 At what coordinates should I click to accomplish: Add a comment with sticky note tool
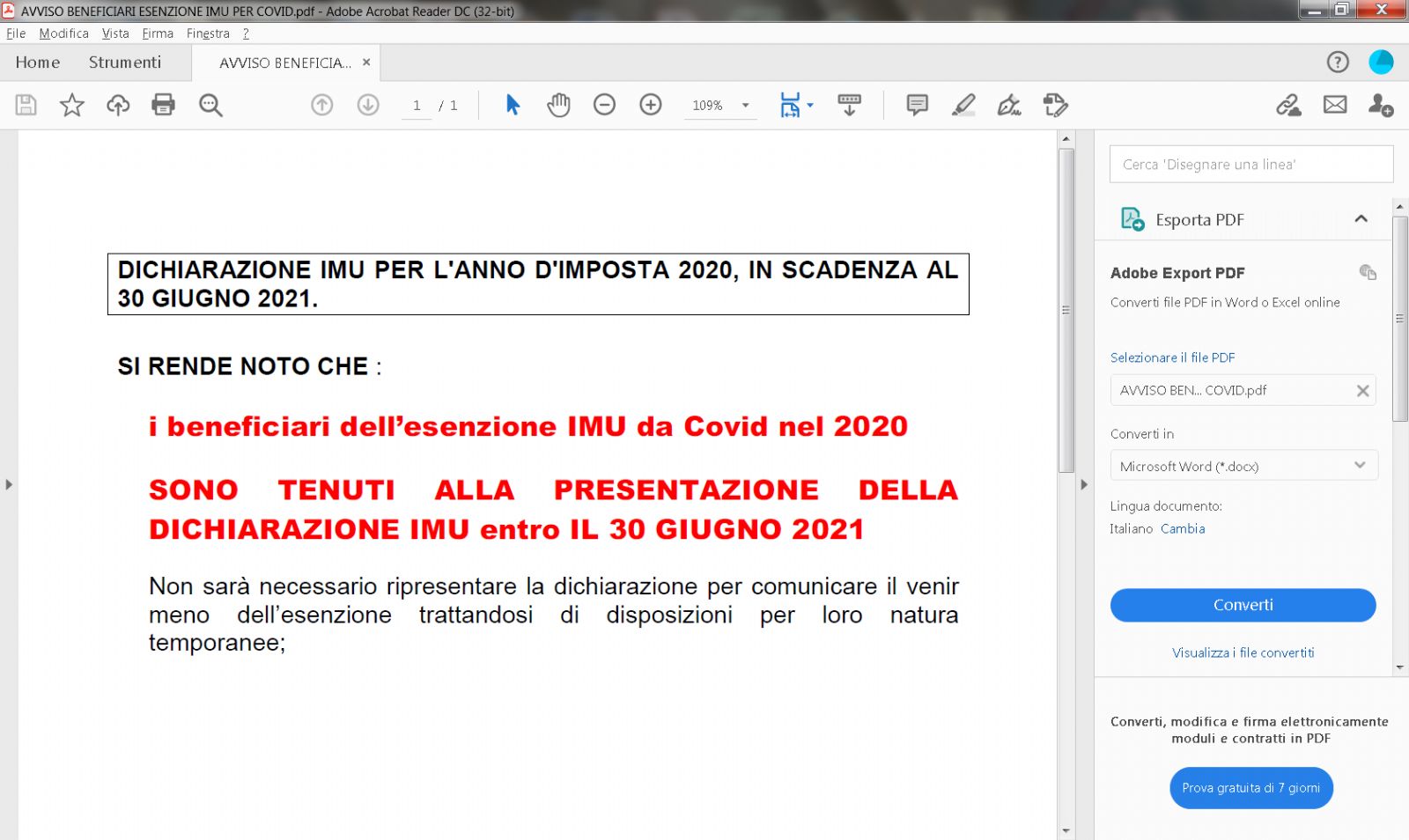pyautogui.click(x=917, y=105)
